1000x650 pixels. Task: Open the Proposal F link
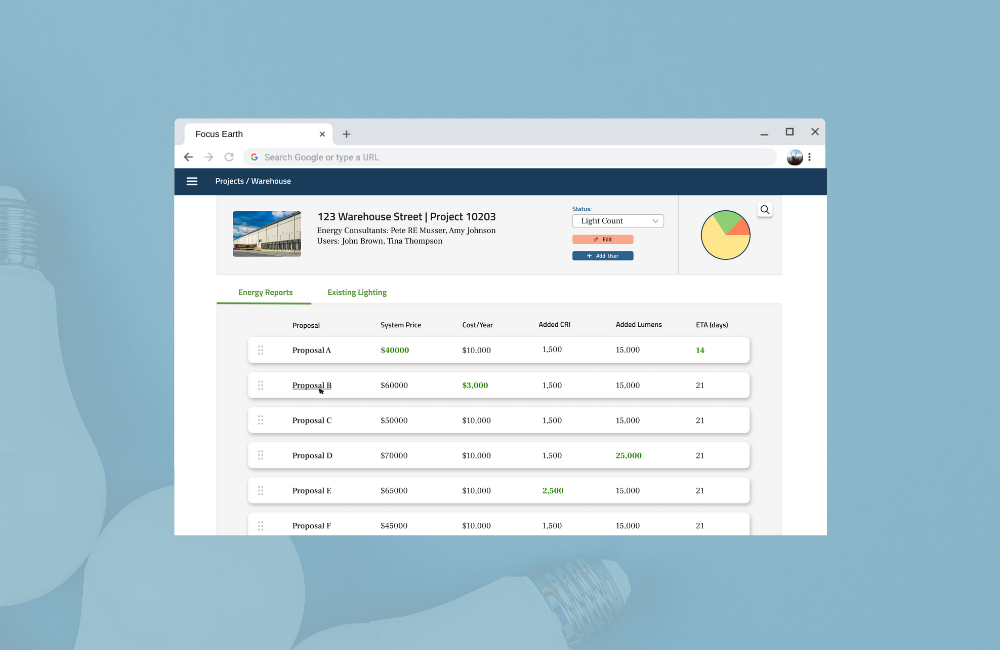pos(311,526)
